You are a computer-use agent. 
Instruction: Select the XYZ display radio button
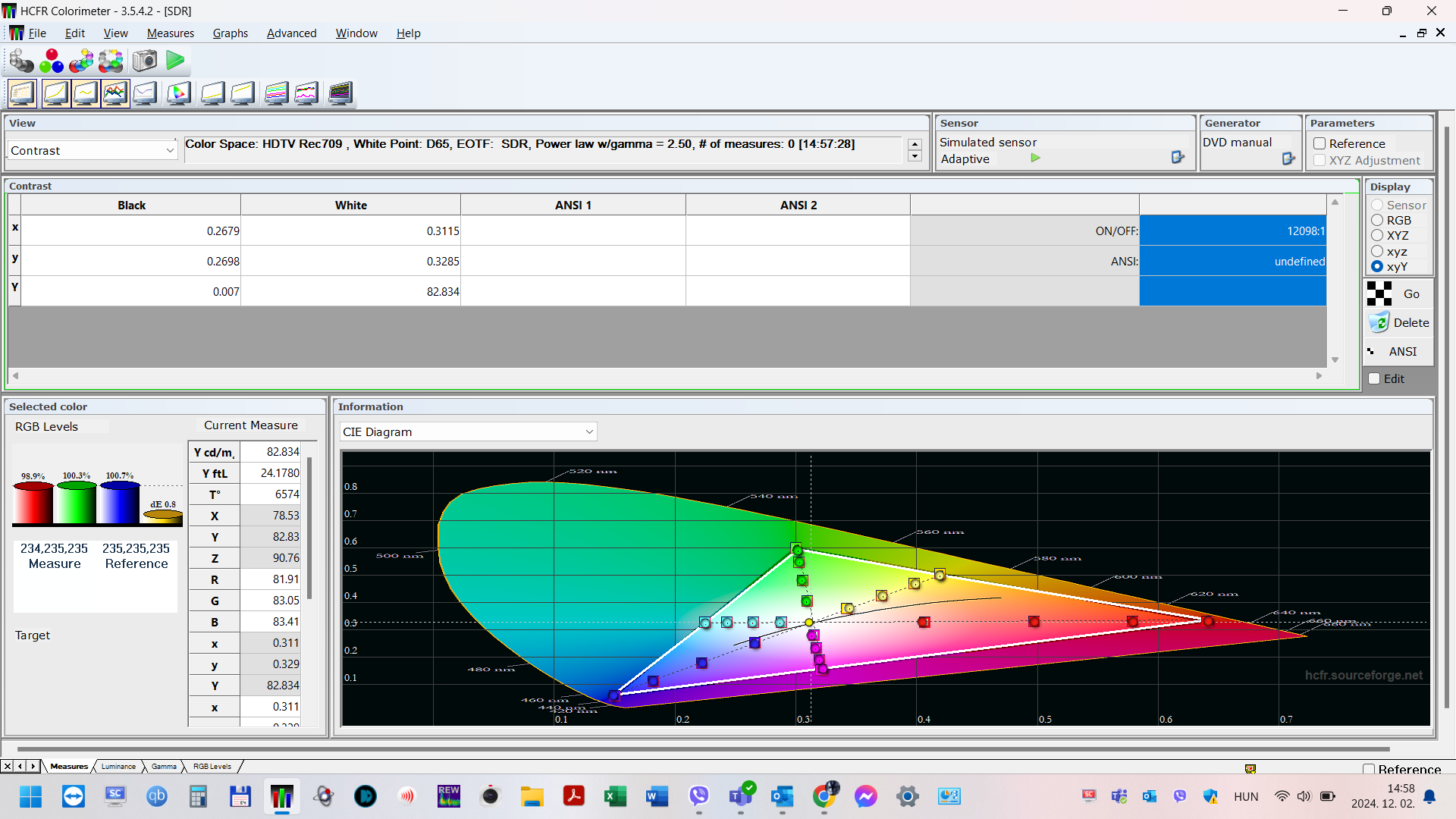point(1377,235)
